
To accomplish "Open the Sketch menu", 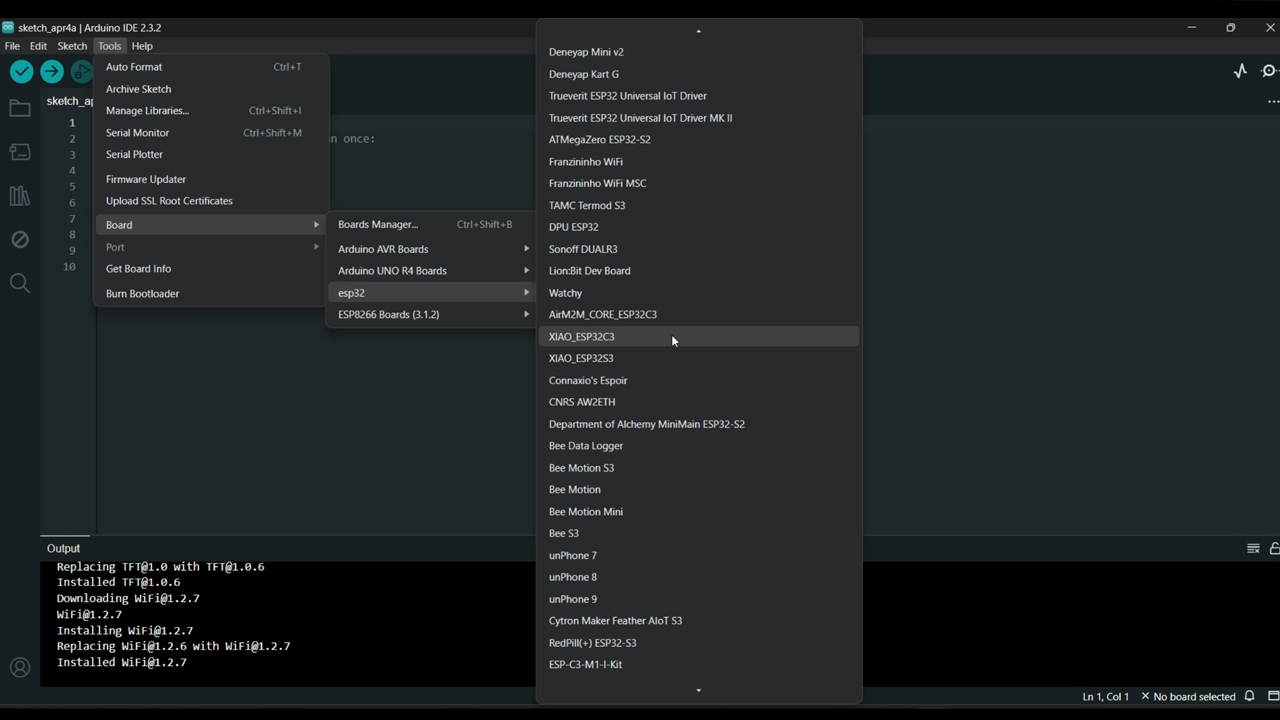I will pos(72,46).
